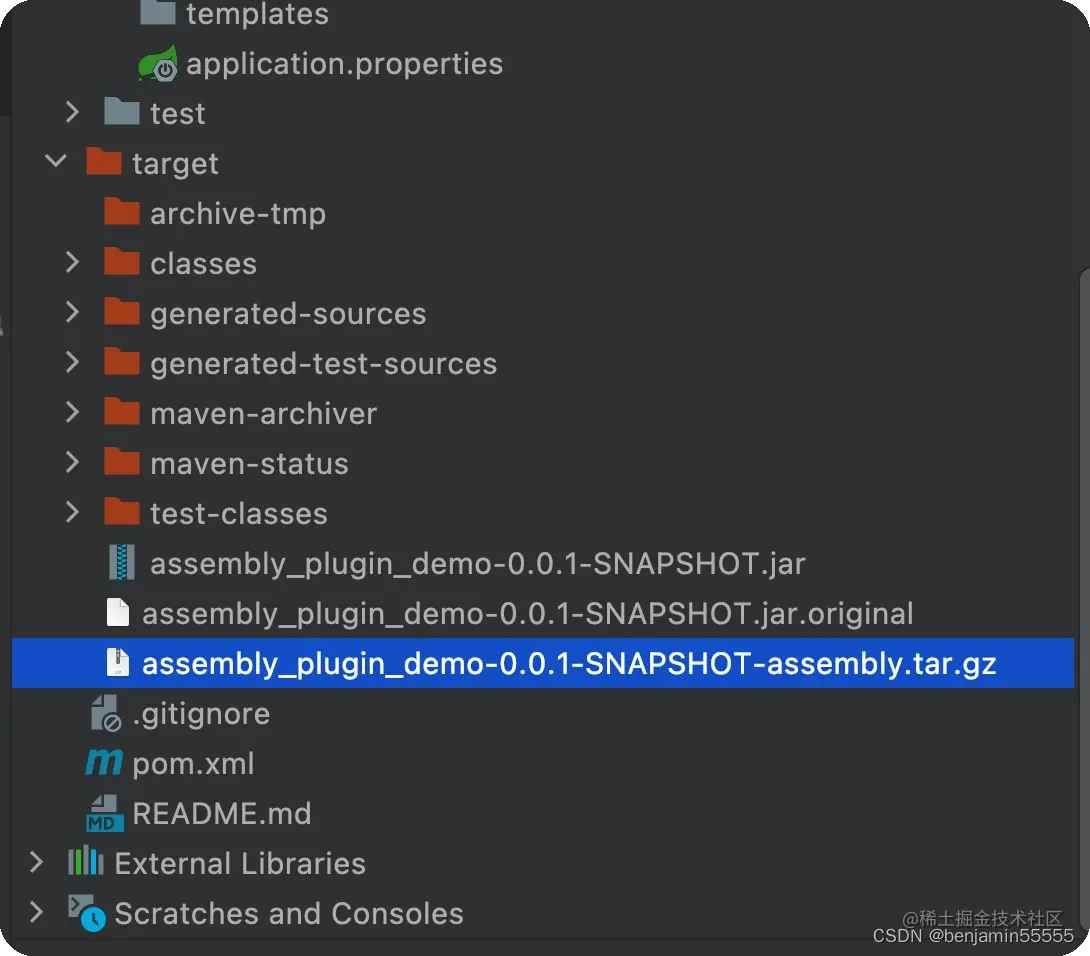Image resolution: width=1090 pixels, height=956 pixels.
Task: Select the SNAPSHOT.jar.original file name
Action: (x=528, y=615)
